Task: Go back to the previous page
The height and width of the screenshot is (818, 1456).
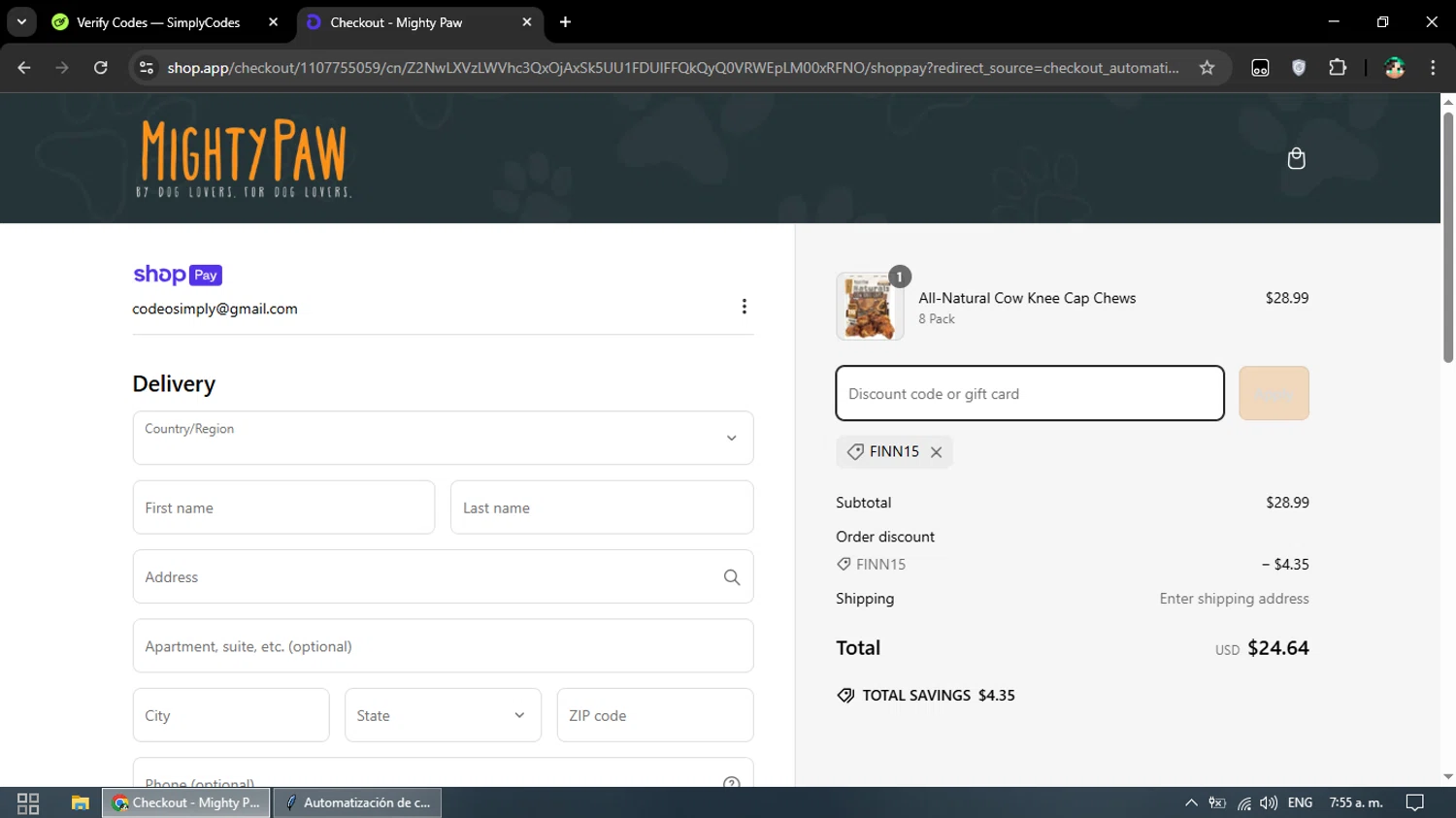Action: coord(24,68)
